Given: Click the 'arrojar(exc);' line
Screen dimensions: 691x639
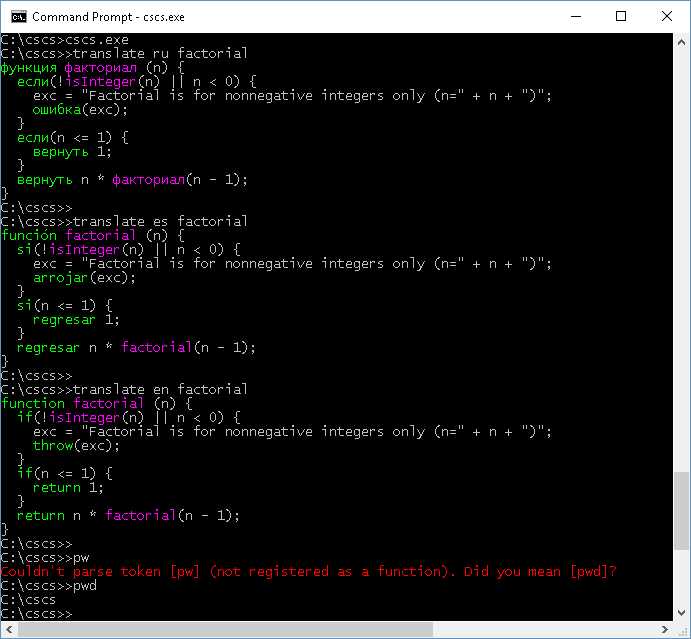Looking at the screenshot, I should (x=84, y=278).
